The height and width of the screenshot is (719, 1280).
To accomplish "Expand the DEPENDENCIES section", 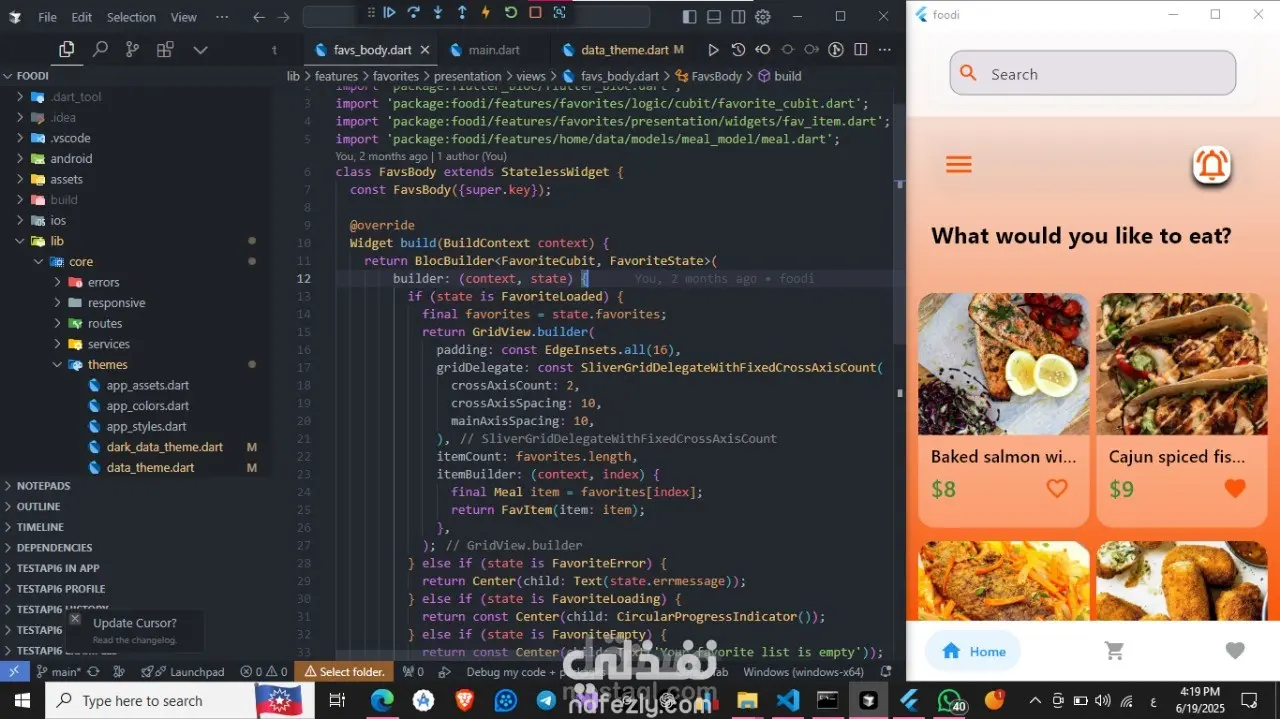I will click(x=54, y=547).
